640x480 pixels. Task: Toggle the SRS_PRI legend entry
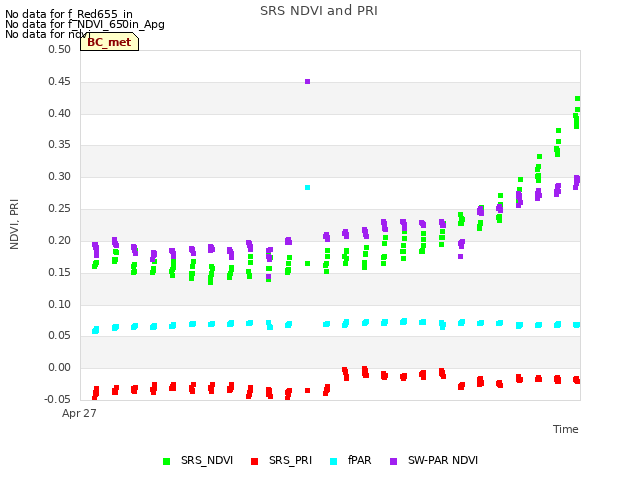tap(281, 461)
